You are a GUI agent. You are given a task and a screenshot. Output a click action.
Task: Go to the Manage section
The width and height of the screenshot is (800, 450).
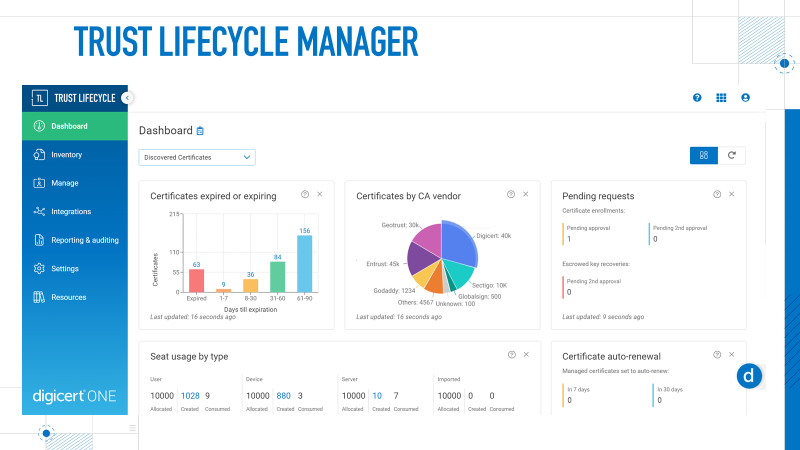75,183
